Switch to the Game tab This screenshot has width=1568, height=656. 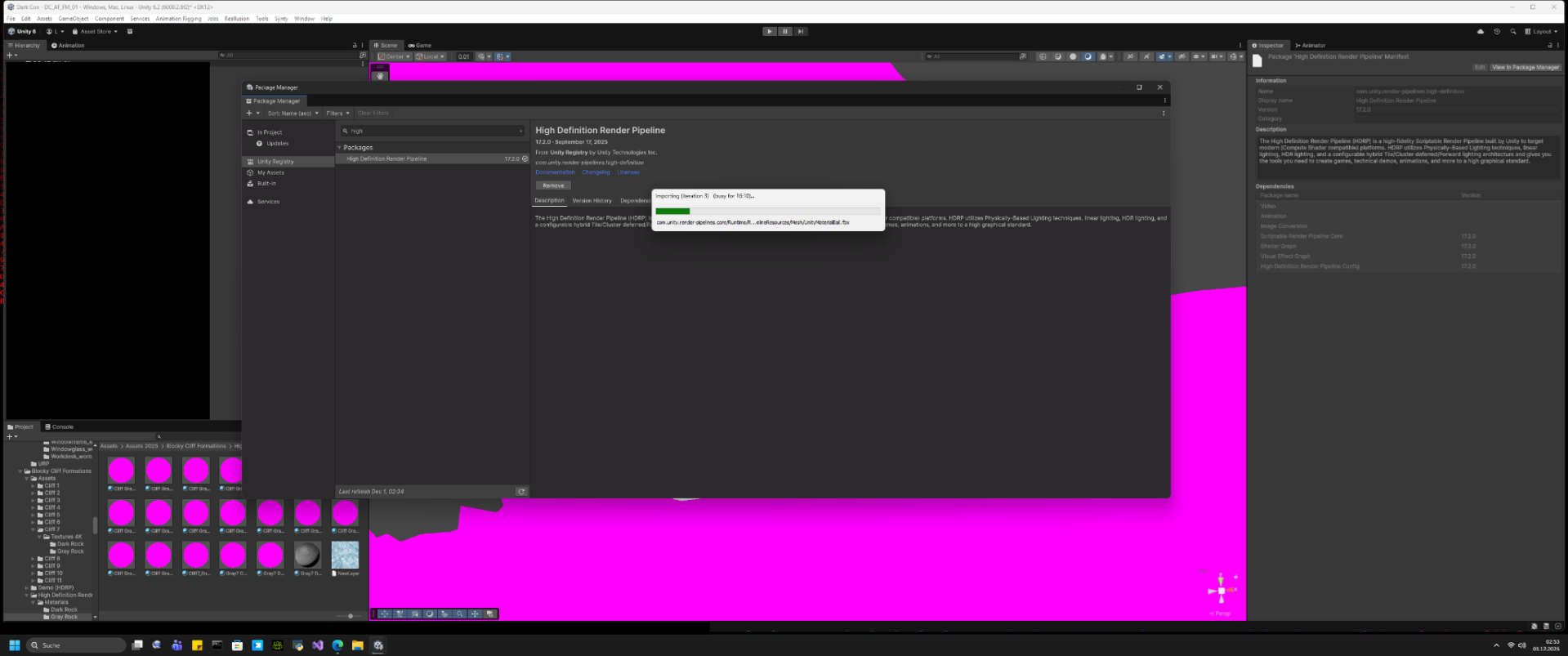point(421,45)
